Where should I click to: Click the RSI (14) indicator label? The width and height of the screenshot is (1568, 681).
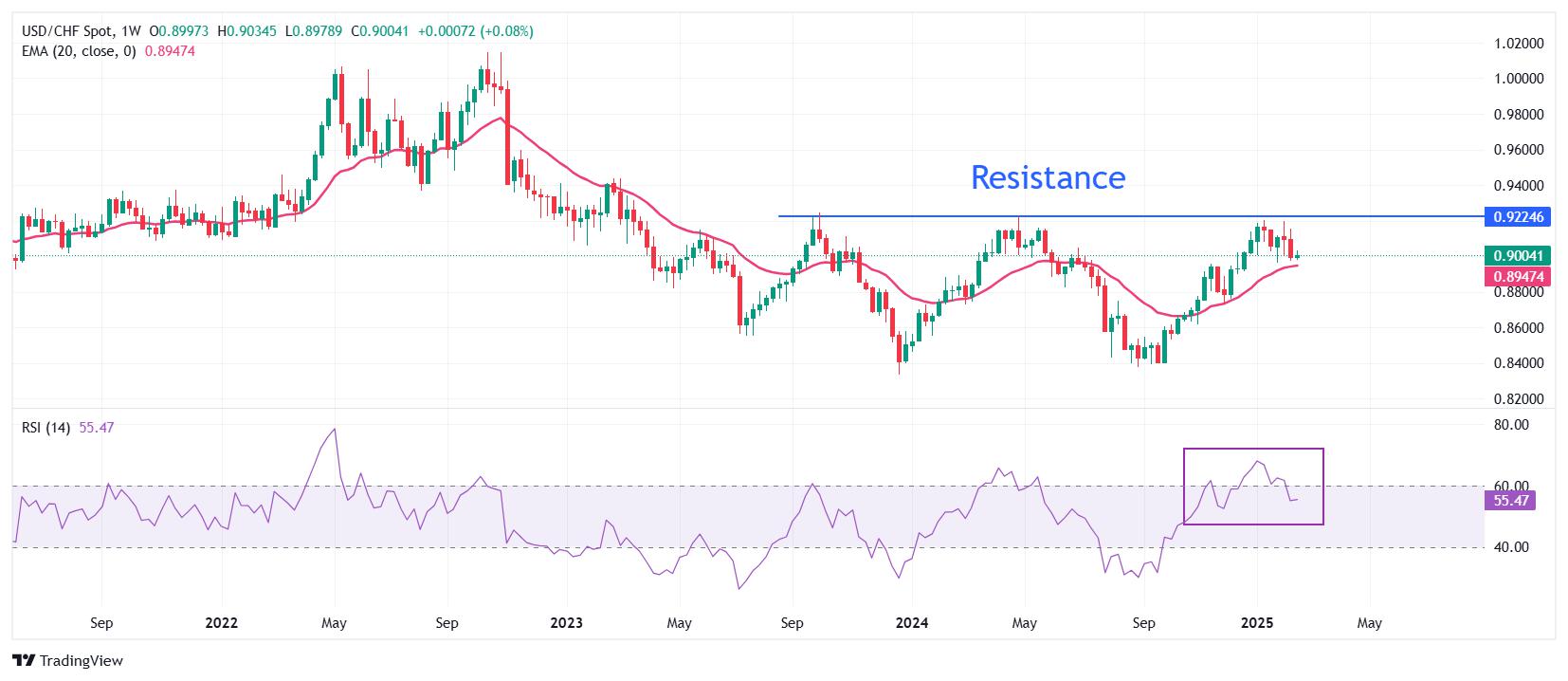coord(46,428)
